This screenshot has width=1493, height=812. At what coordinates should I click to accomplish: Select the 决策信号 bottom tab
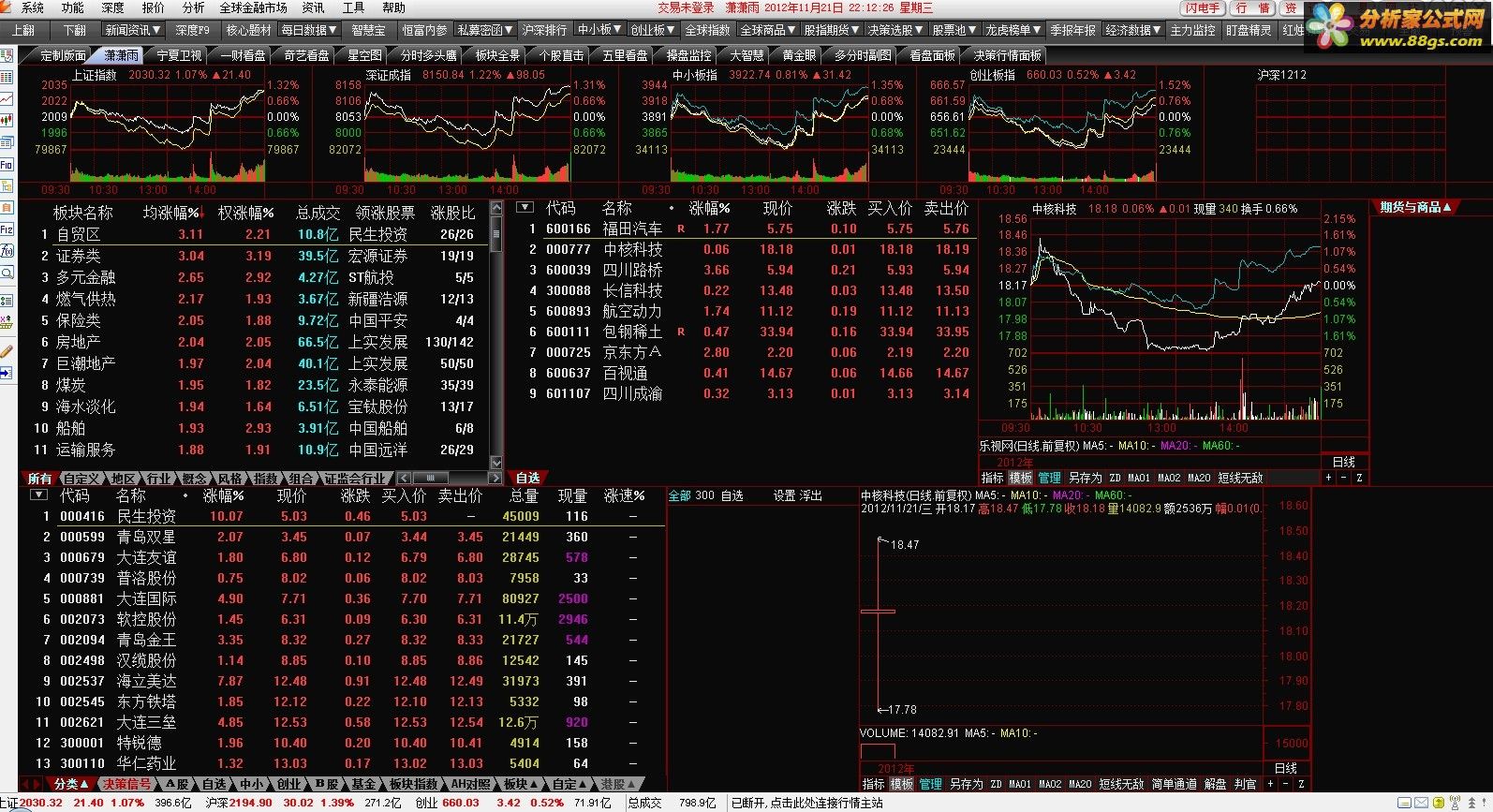pyautogui.click(x=126, y=784)
